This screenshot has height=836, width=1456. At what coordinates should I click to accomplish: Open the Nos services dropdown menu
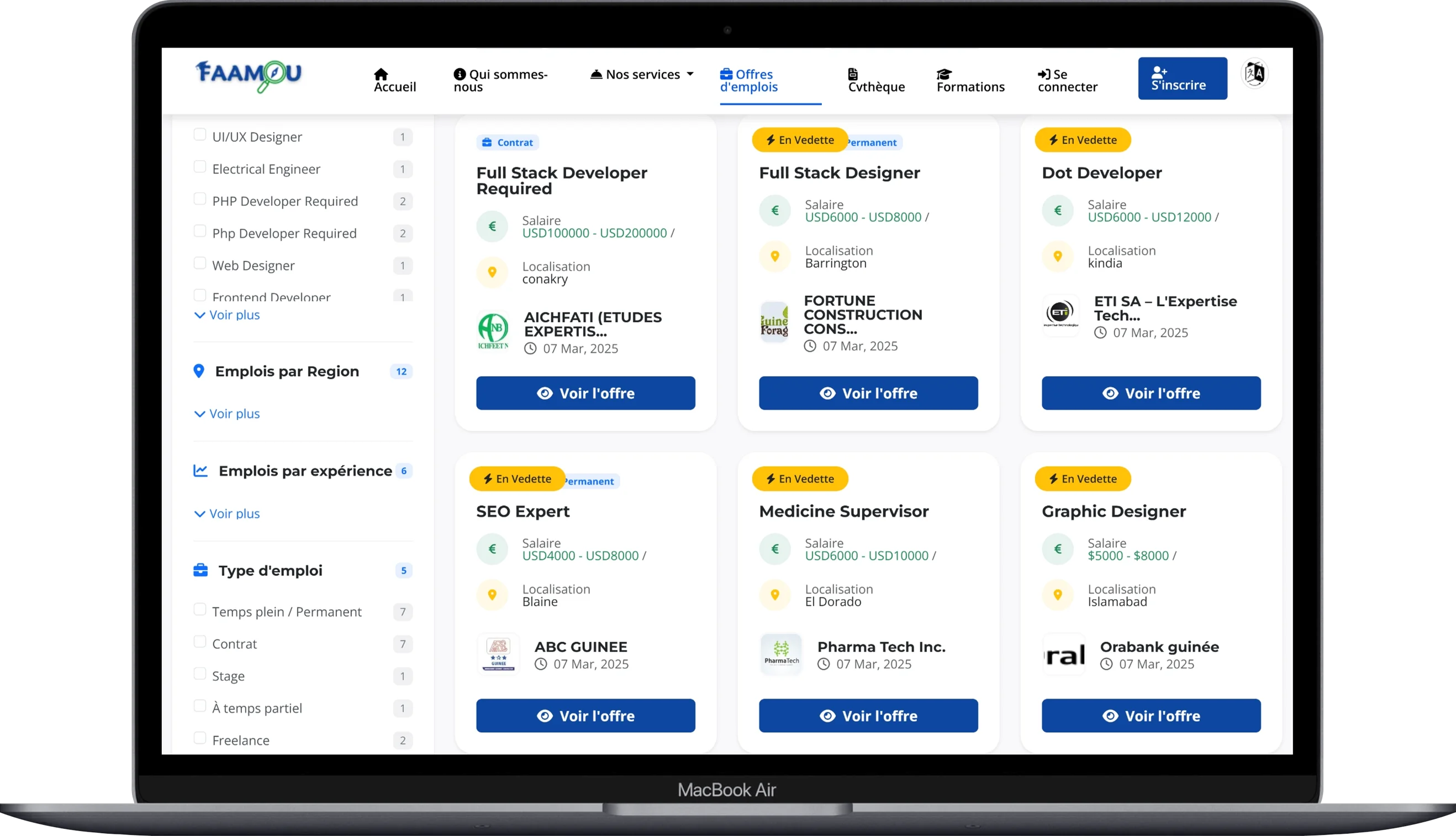point(642,75)
